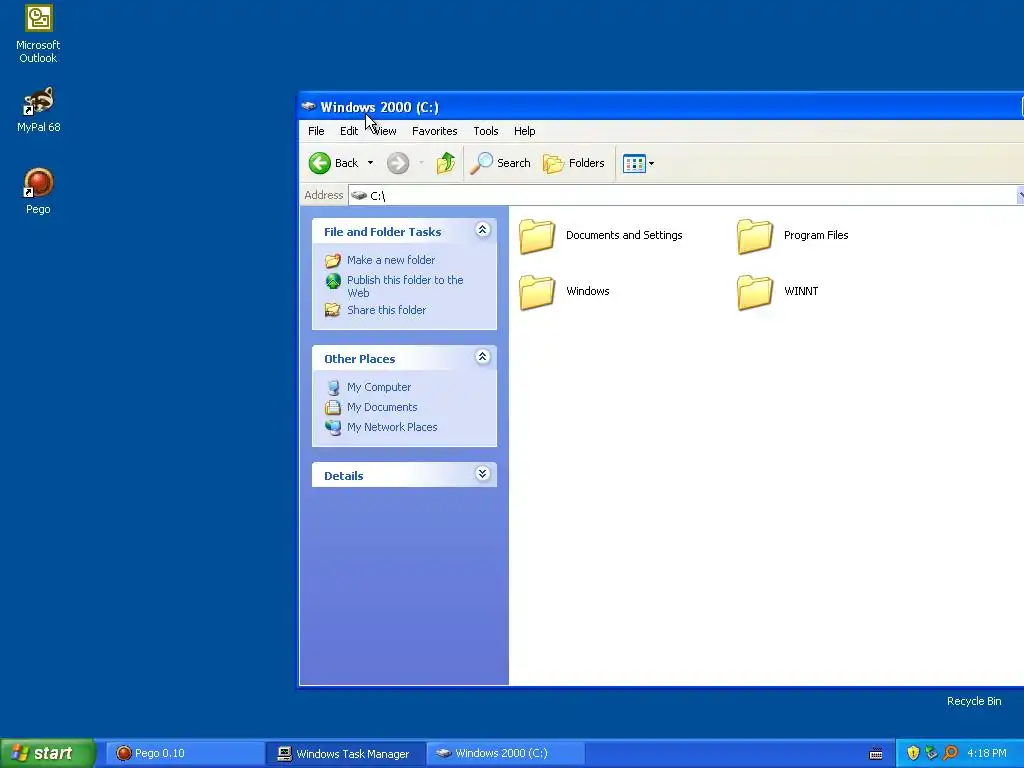Click the security shield tray icon
This screenshot has width=1024, height=768.
pos(913,753)
